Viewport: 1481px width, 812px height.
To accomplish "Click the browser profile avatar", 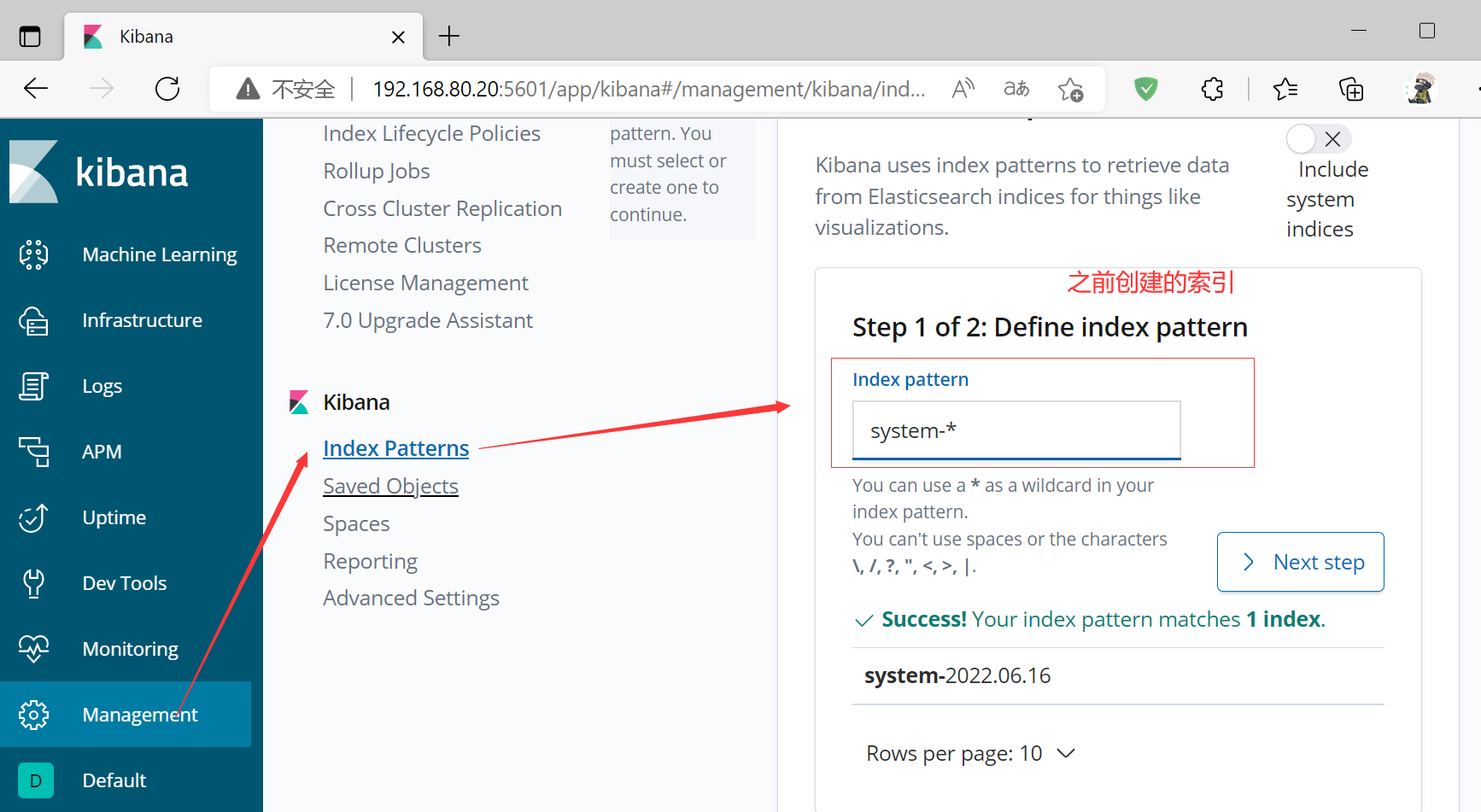I will 1420,88.
